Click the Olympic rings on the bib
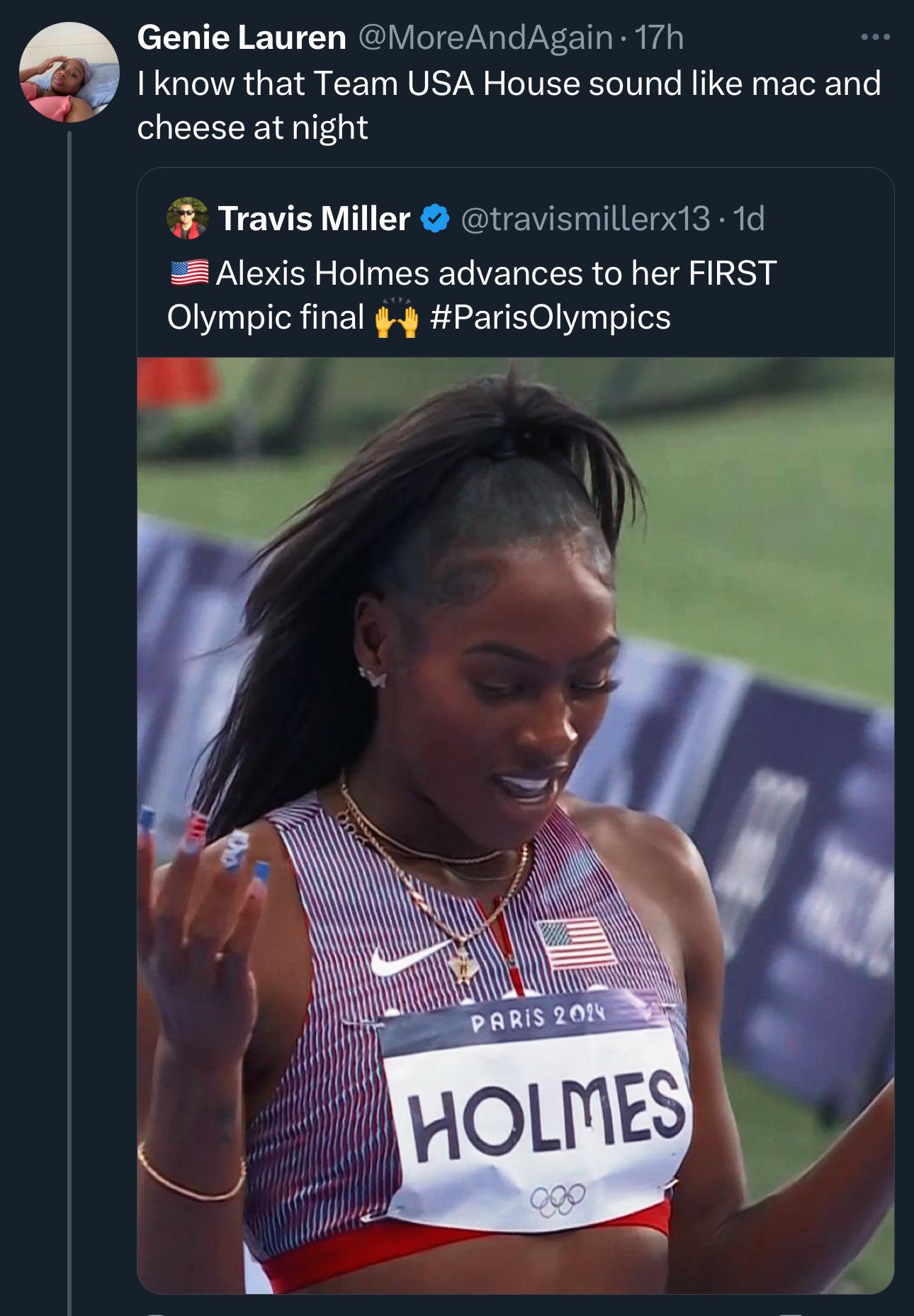Image resolution: width=914 pixels, height=1316 pixels. 559,1198
